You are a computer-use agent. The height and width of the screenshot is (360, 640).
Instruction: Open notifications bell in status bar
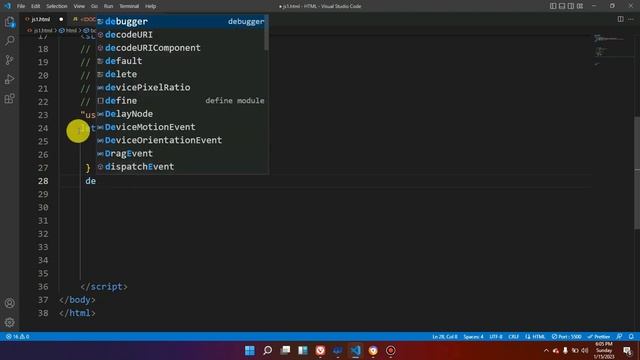(x=631, y=337)
